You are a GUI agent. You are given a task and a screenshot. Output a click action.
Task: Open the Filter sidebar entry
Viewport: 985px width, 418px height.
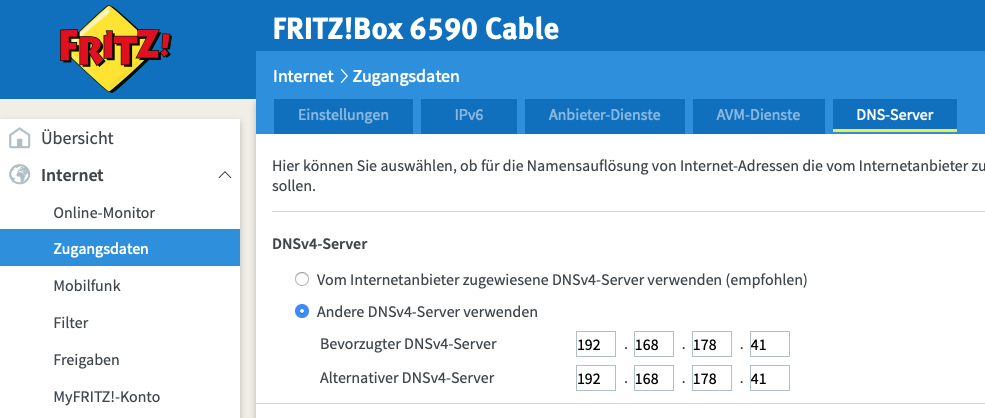[71, 322]
